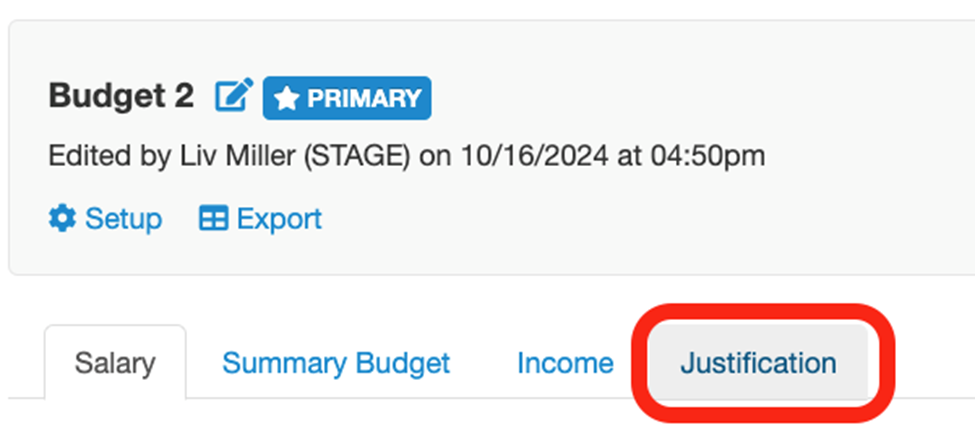Click the gear icon next to Setup
975x433 pixels.
click(62, 218)
